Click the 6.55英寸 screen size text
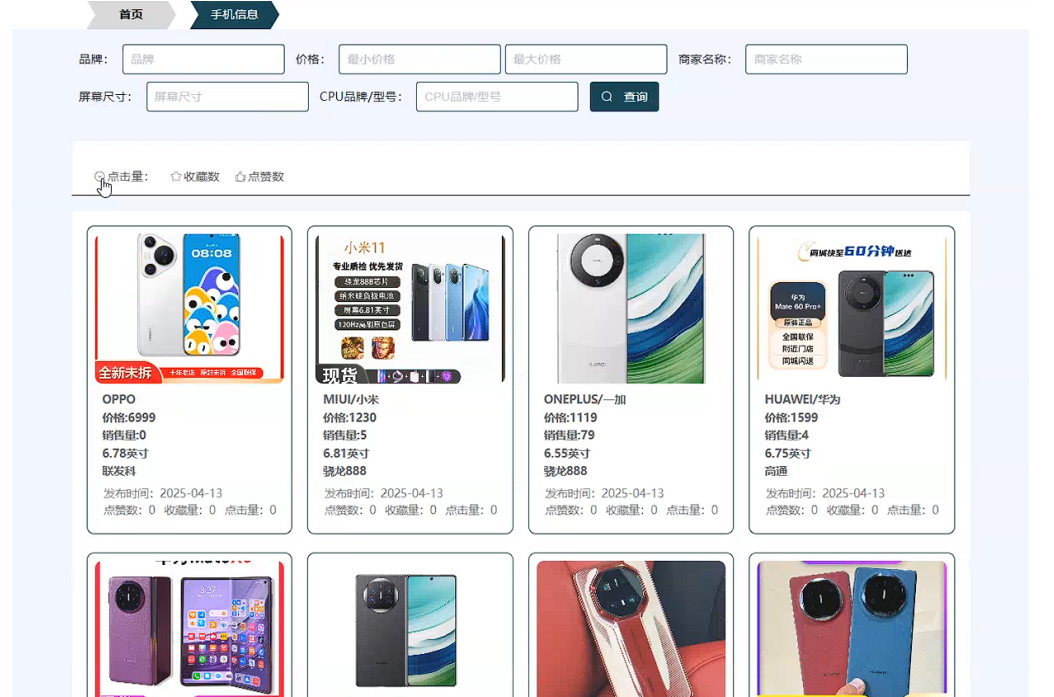 567,453
